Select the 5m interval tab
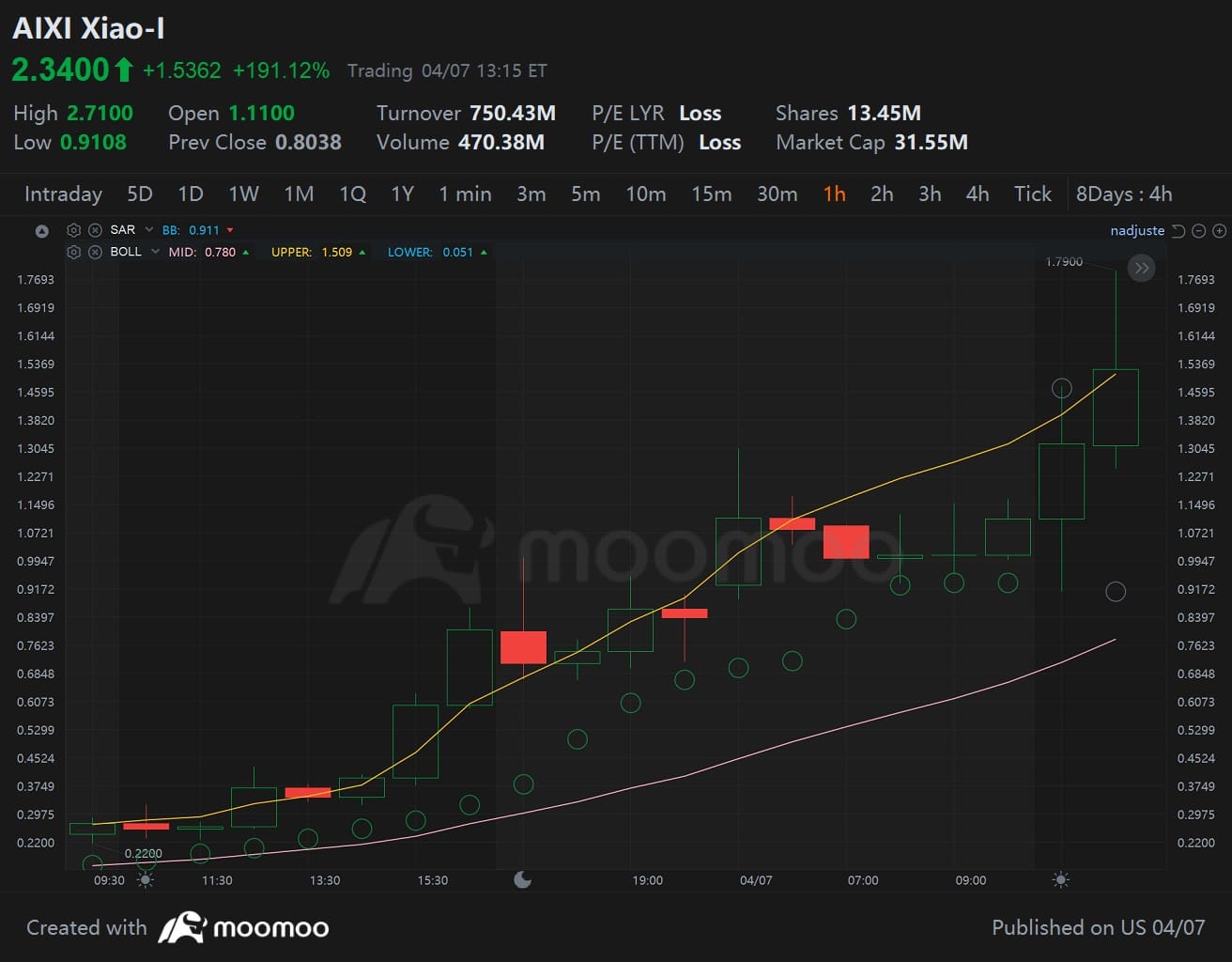Viewport: 1232px width, 962px height. (x=586, y=194)
